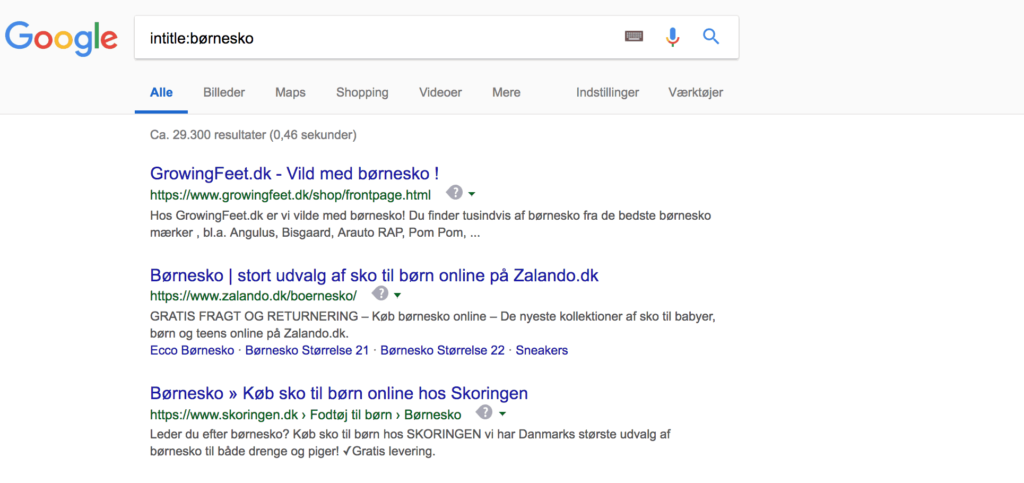Open the GrowingFeet.dk result title link
The image size is (1024, 483).
click(294, 173)
